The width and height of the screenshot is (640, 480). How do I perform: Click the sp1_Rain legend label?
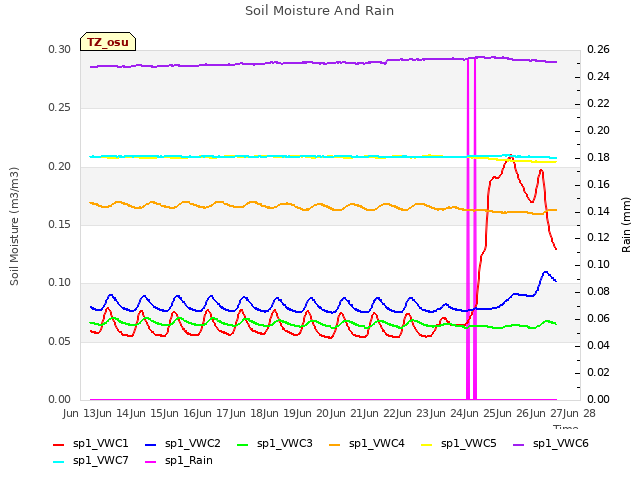point(189,460)
